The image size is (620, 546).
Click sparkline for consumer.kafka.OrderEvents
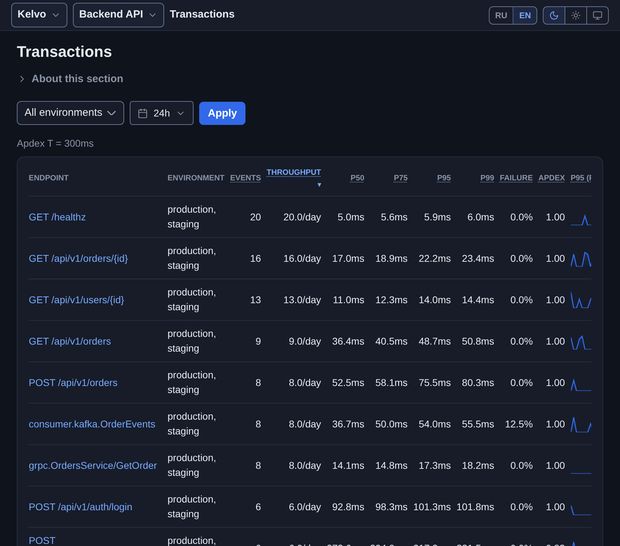click(581, 425)
